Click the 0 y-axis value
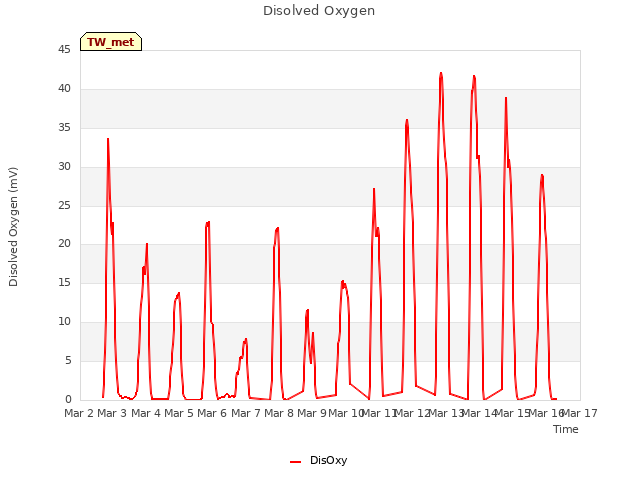This screenshot has width=640, height=480. click(68, 399)
